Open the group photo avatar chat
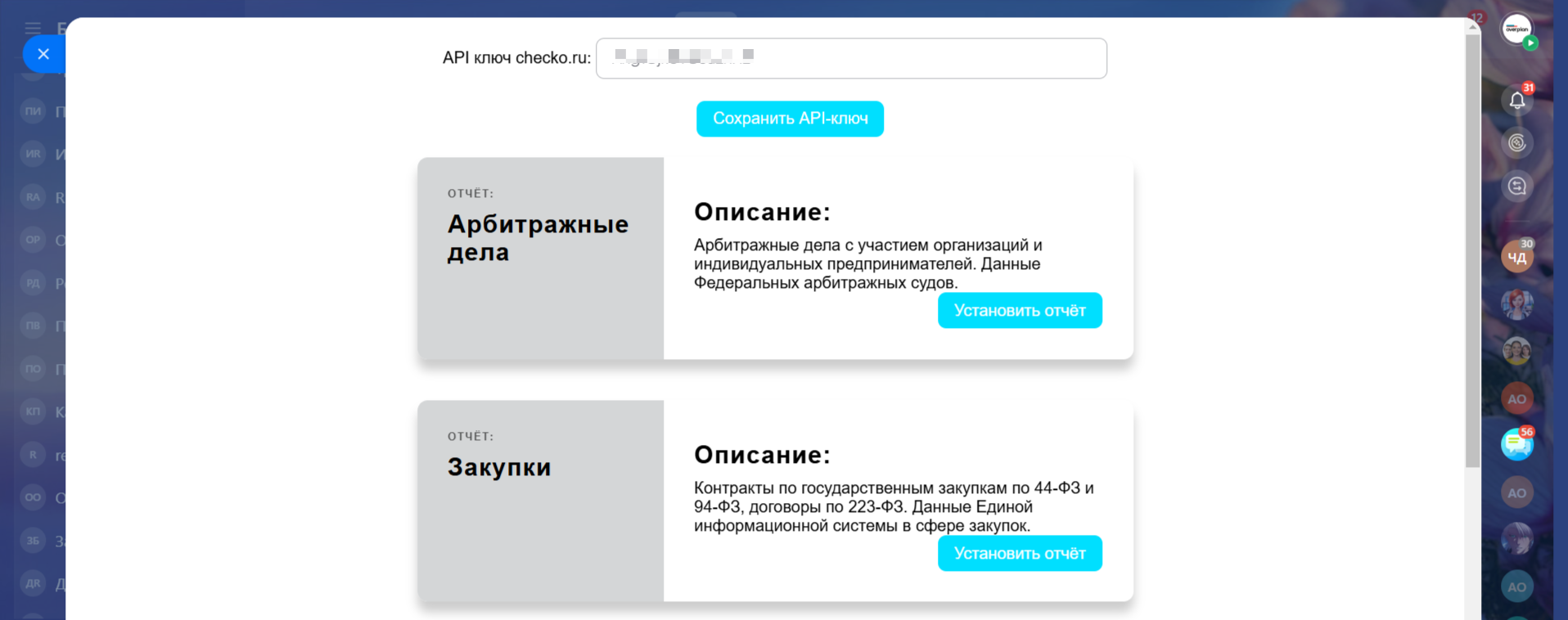 pos(1516,352)
